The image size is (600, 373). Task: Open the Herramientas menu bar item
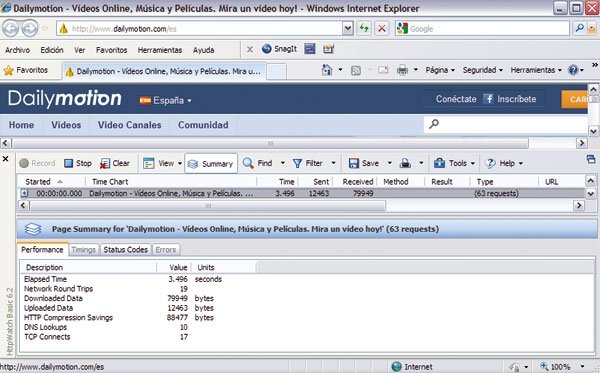160,50
